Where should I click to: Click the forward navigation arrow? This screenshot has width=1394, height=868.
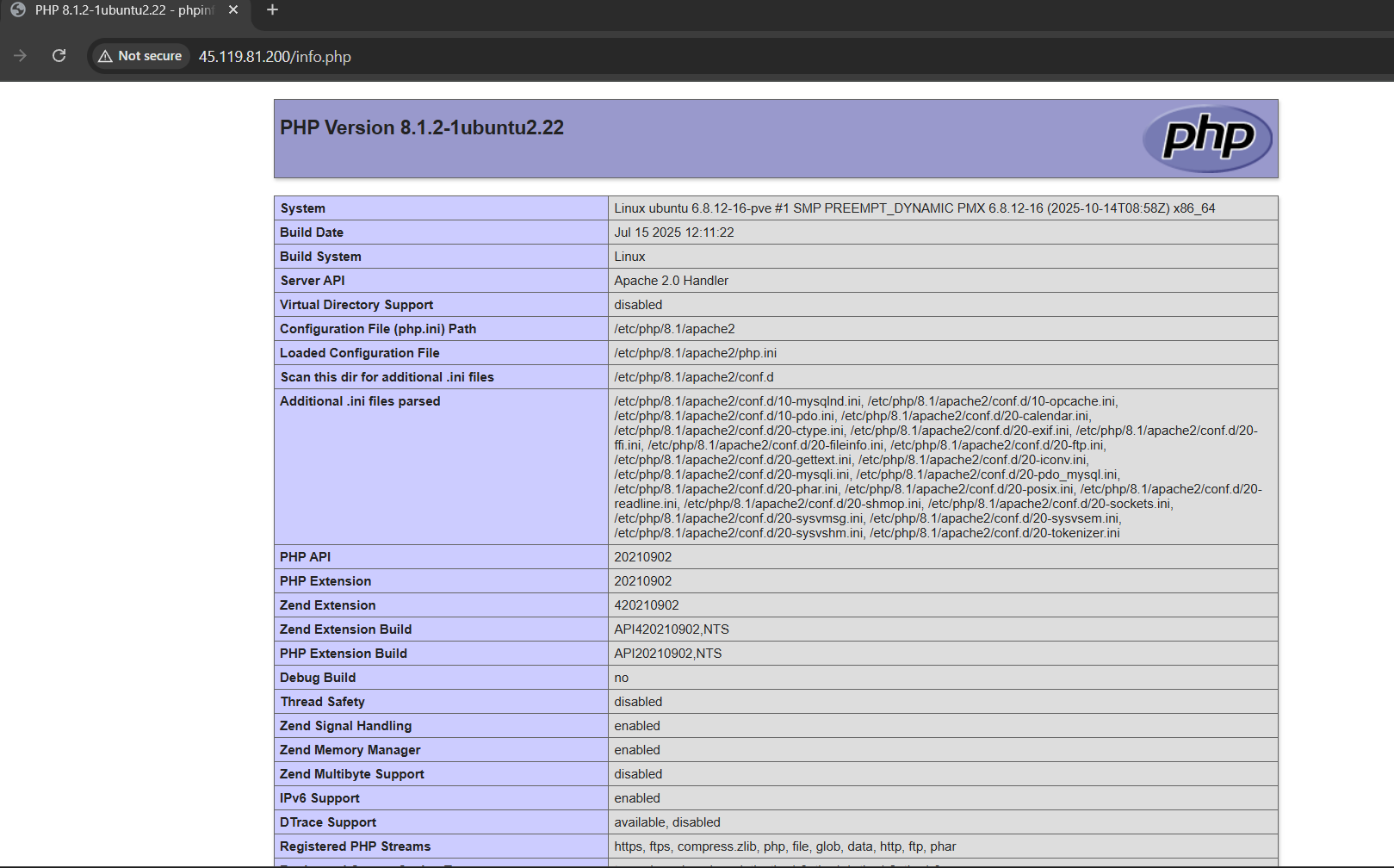coord(21,56)
